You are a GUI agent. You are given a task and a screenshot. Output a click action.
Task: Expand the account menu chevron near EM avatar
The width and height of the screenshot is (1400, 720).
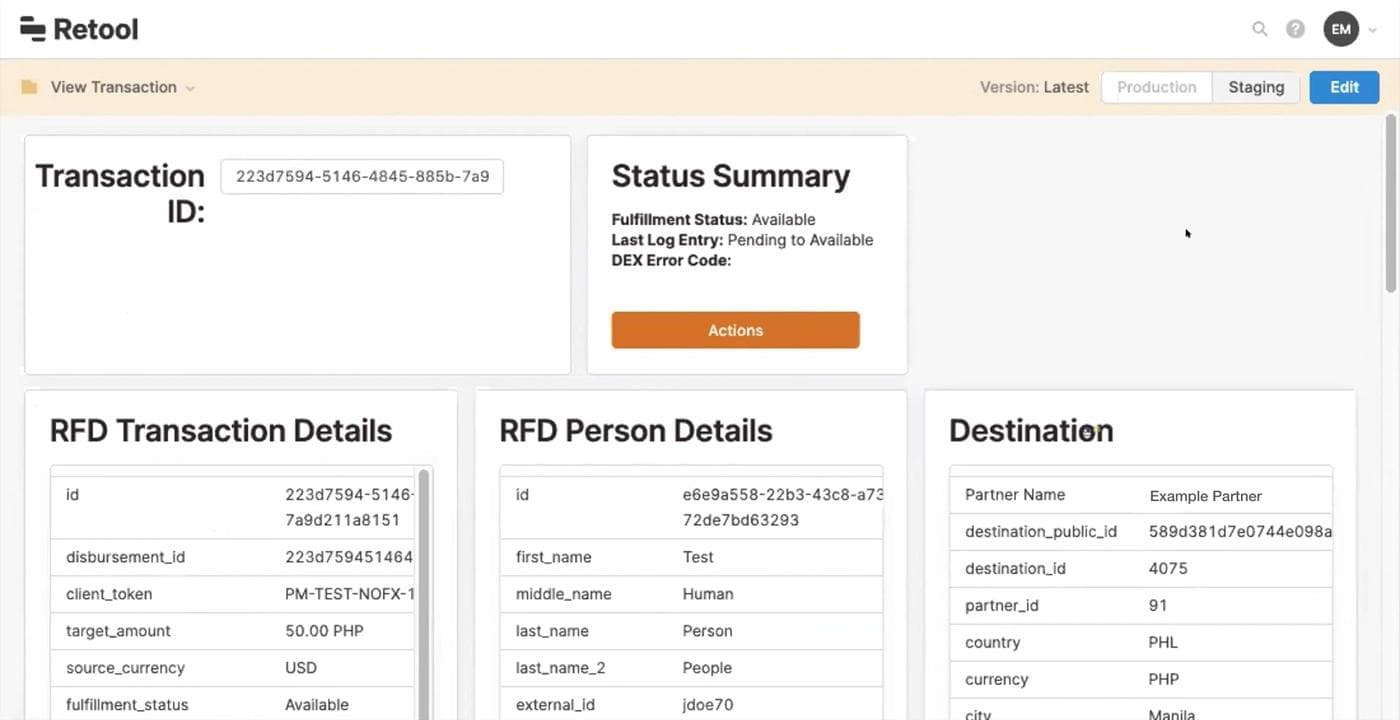coord(1374,29)
